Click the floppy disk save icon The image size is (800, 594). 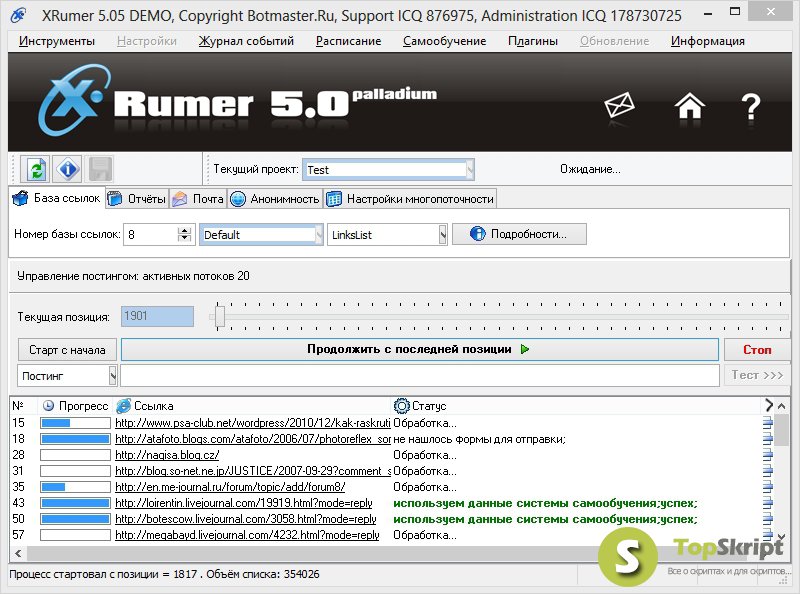click(x=99, y=169)
